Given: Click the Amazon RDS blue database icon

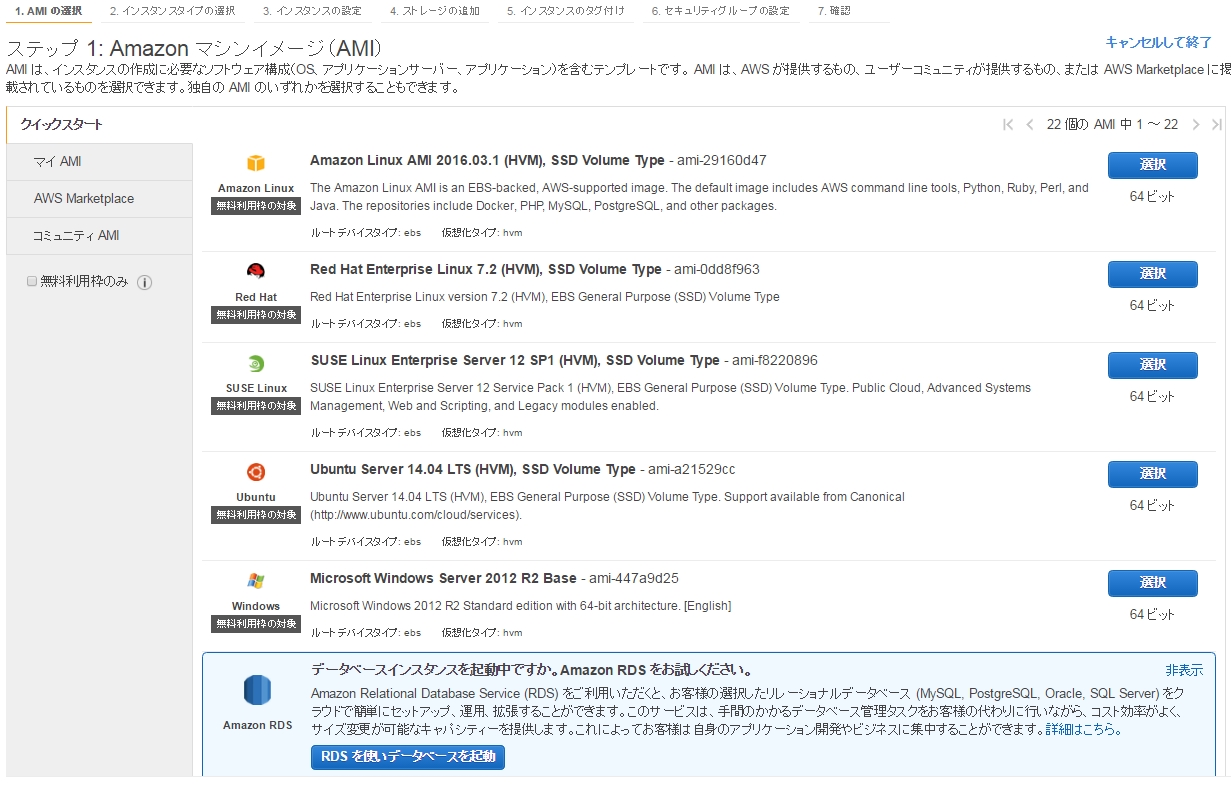Looking at the screenshot, I should 257,691.
